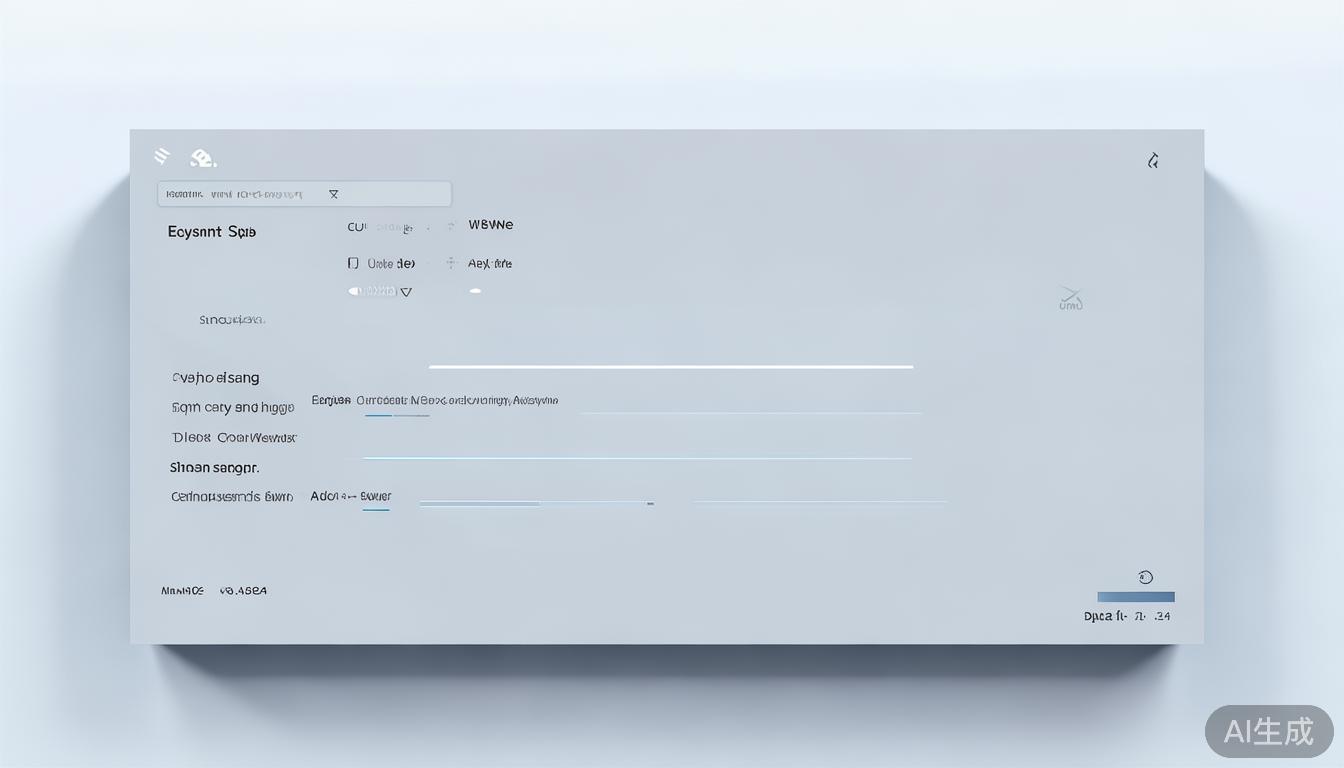Click the small icon before the "WBWNe" label

pos(451,226)
